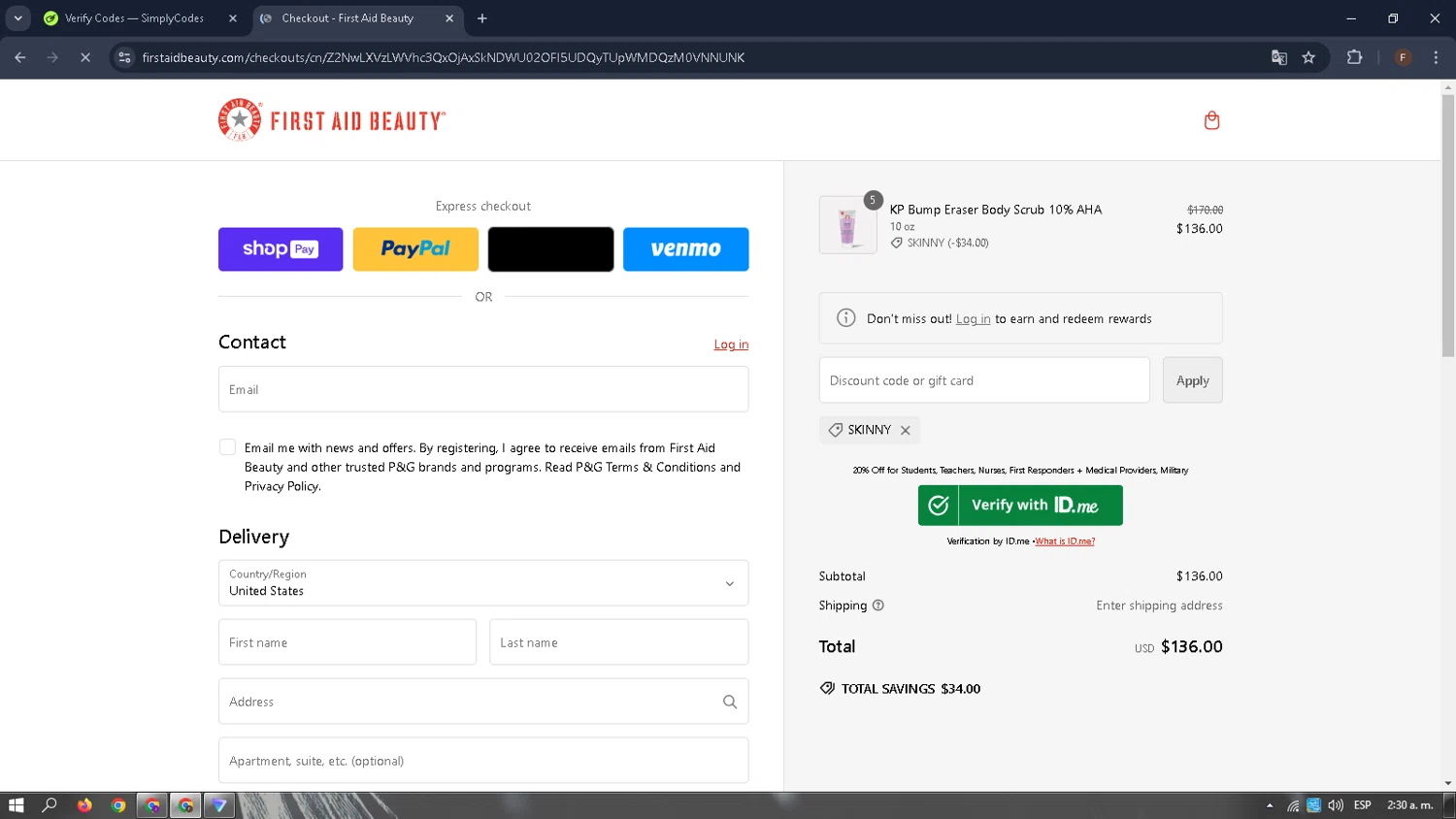Click the First Aid Beauty logo
Viewport: 1456px width, 819px height.
(x=332, y=120)
